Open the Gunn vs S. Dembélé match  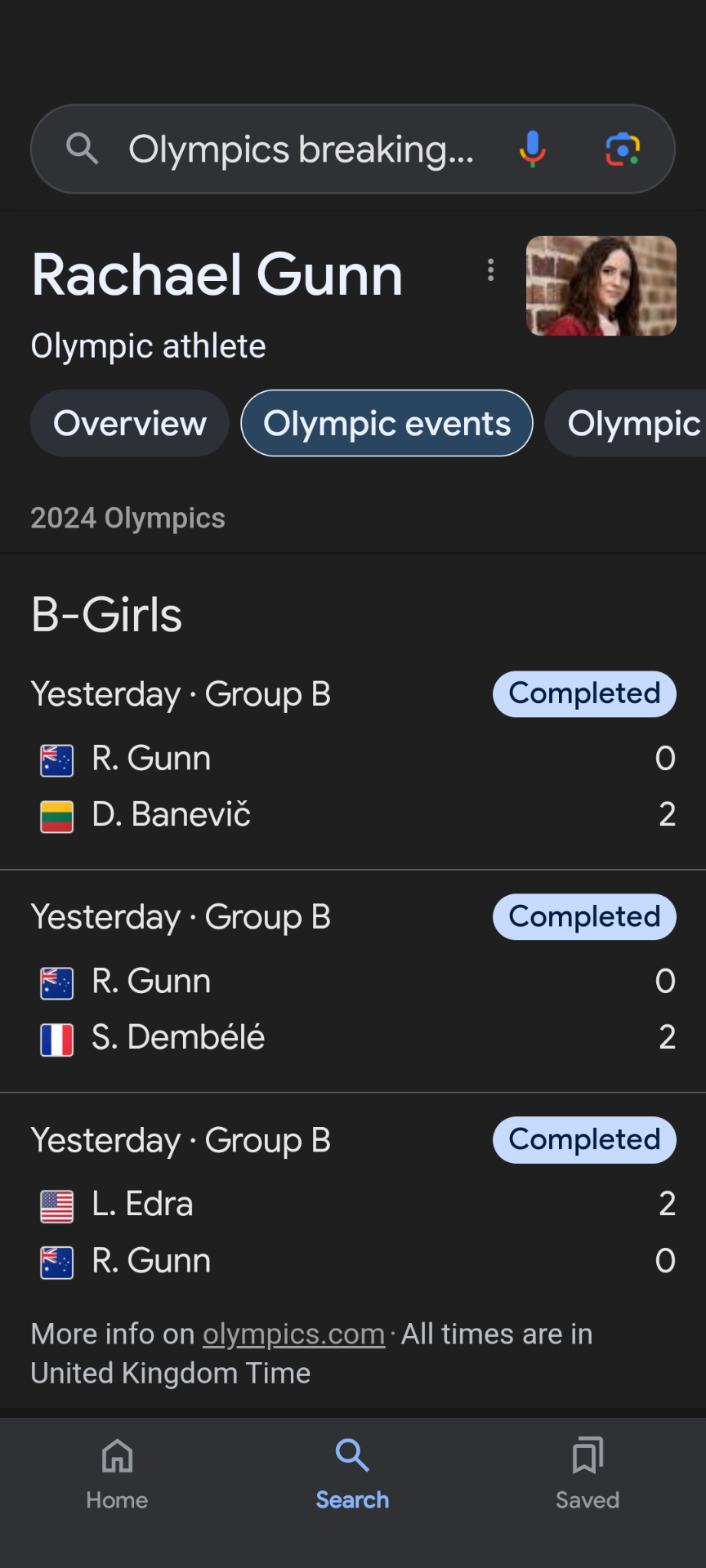[353, 981]
